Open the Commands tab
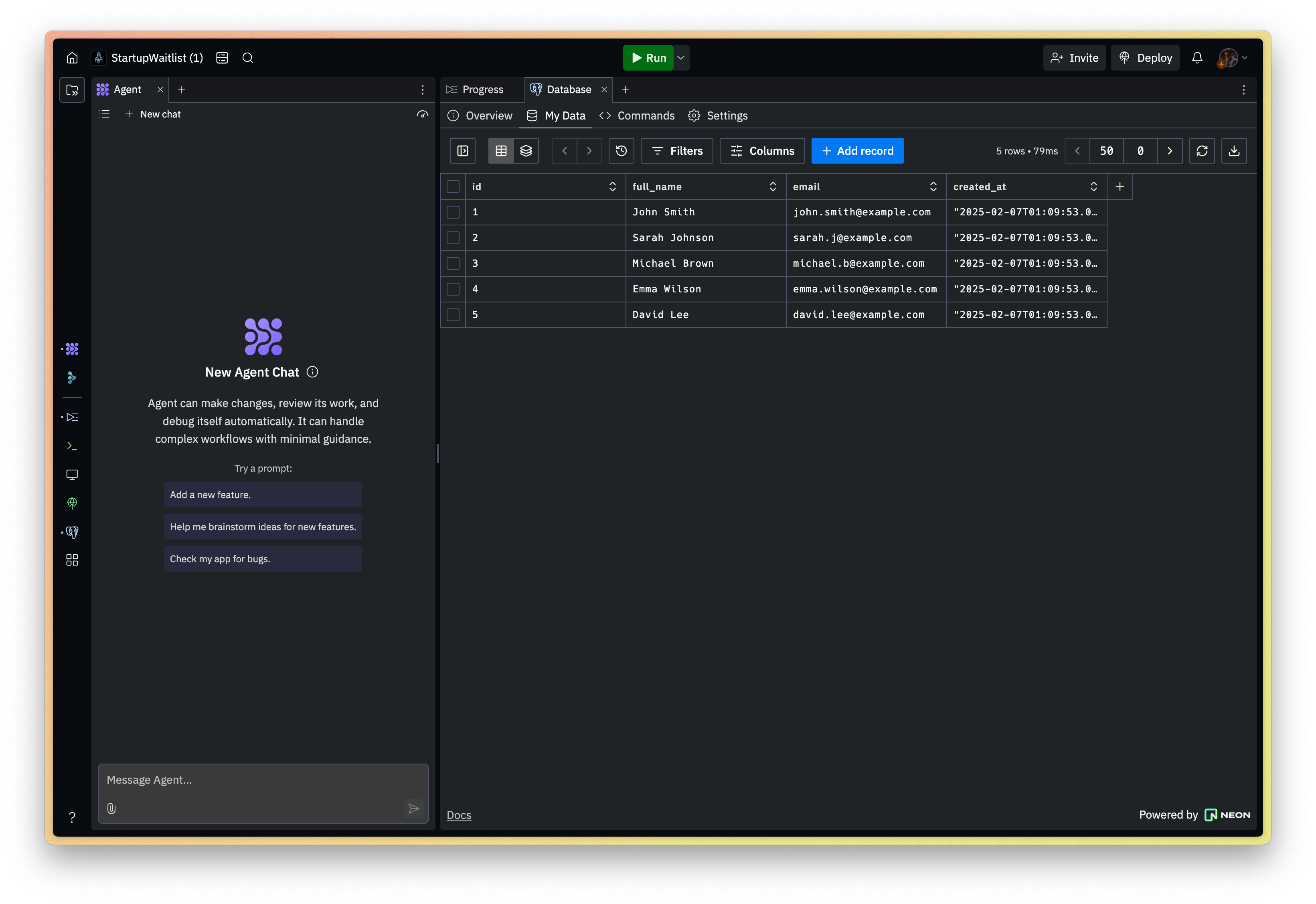Viewport: 1316px width, 904px height. click(636, 116)
